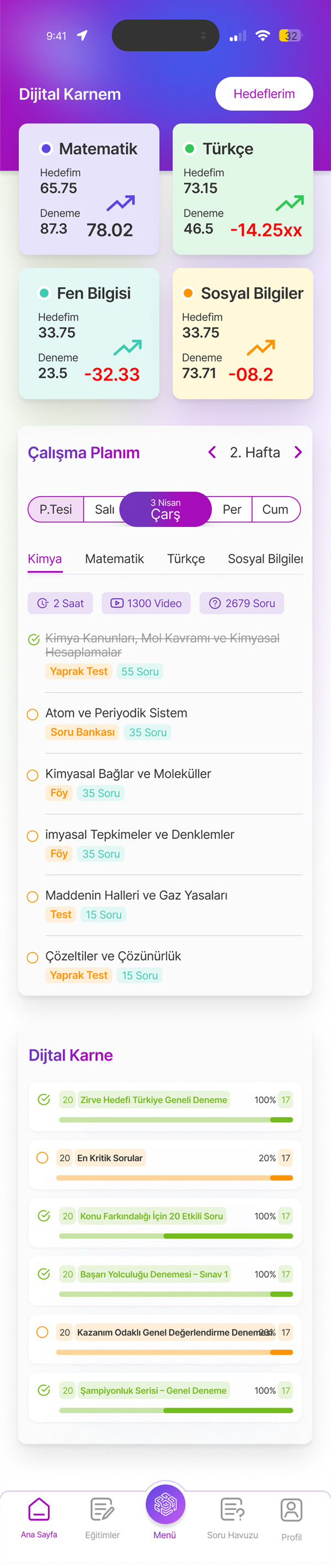Open the Profil icon

click(x=291, y=1511)
